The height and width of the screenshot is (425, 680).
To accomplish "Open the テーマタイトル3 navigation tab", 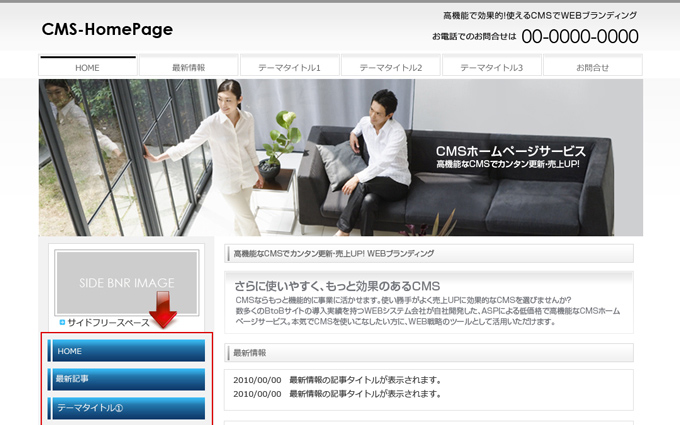I will tap(491, 67).
